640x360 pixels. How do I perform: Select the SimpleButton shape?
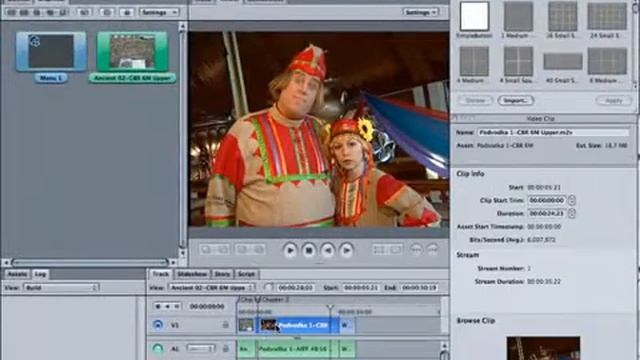click(x=474, y=16)
